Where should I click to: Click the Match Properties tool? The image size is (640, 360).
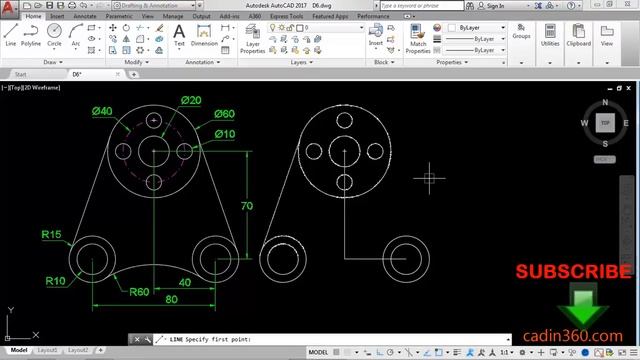click(x=418, y=39)
